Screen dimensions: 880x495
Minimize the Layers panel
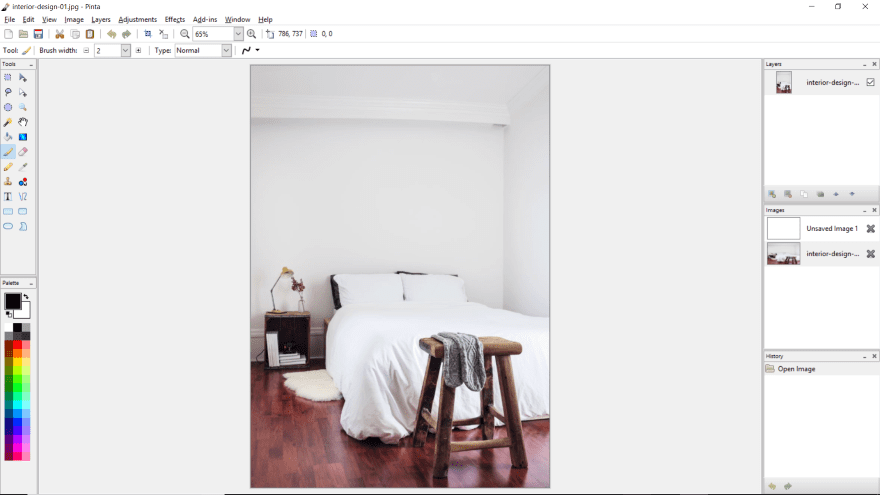pyautogui.click(x=864, y=65)
